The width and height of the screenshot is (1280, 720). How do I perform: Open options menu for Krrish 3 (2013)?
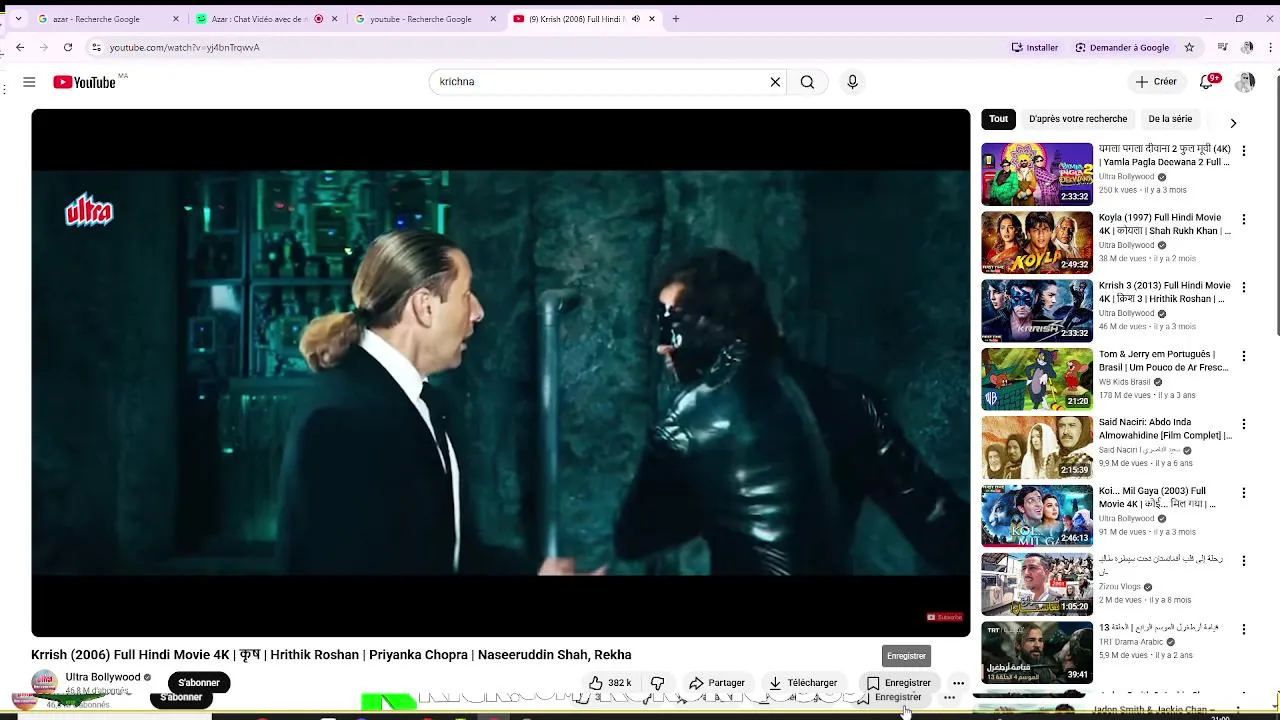[x=1244, y=287]
